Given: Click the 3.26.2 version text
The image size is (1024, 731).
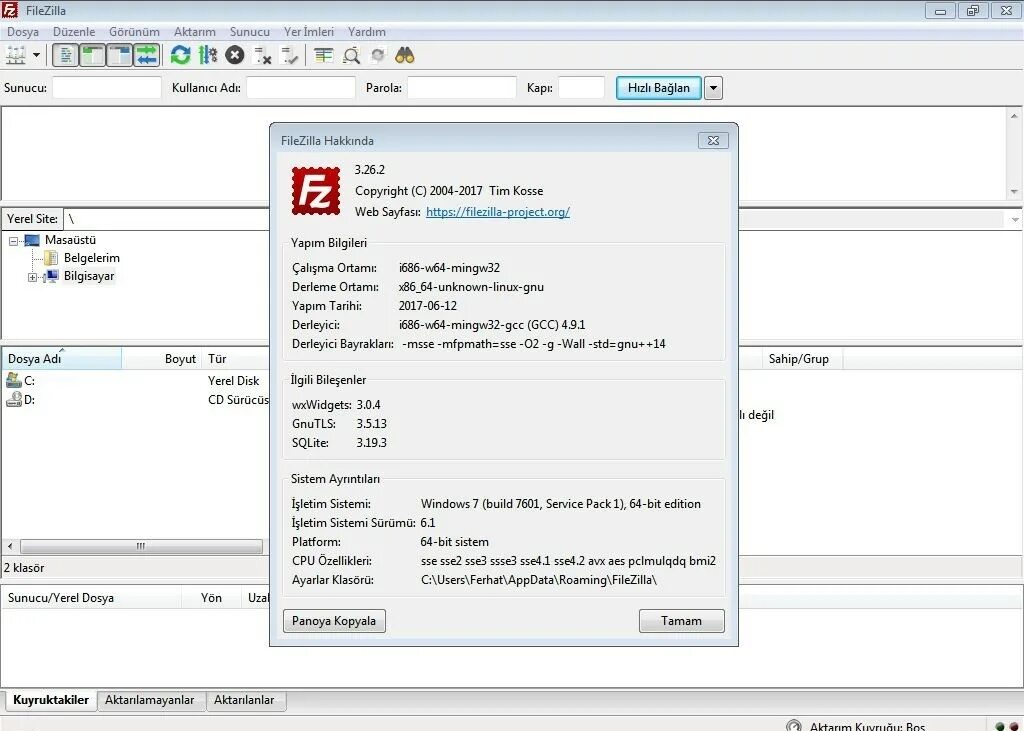Looking at the screenshot, I should point(370,170).
